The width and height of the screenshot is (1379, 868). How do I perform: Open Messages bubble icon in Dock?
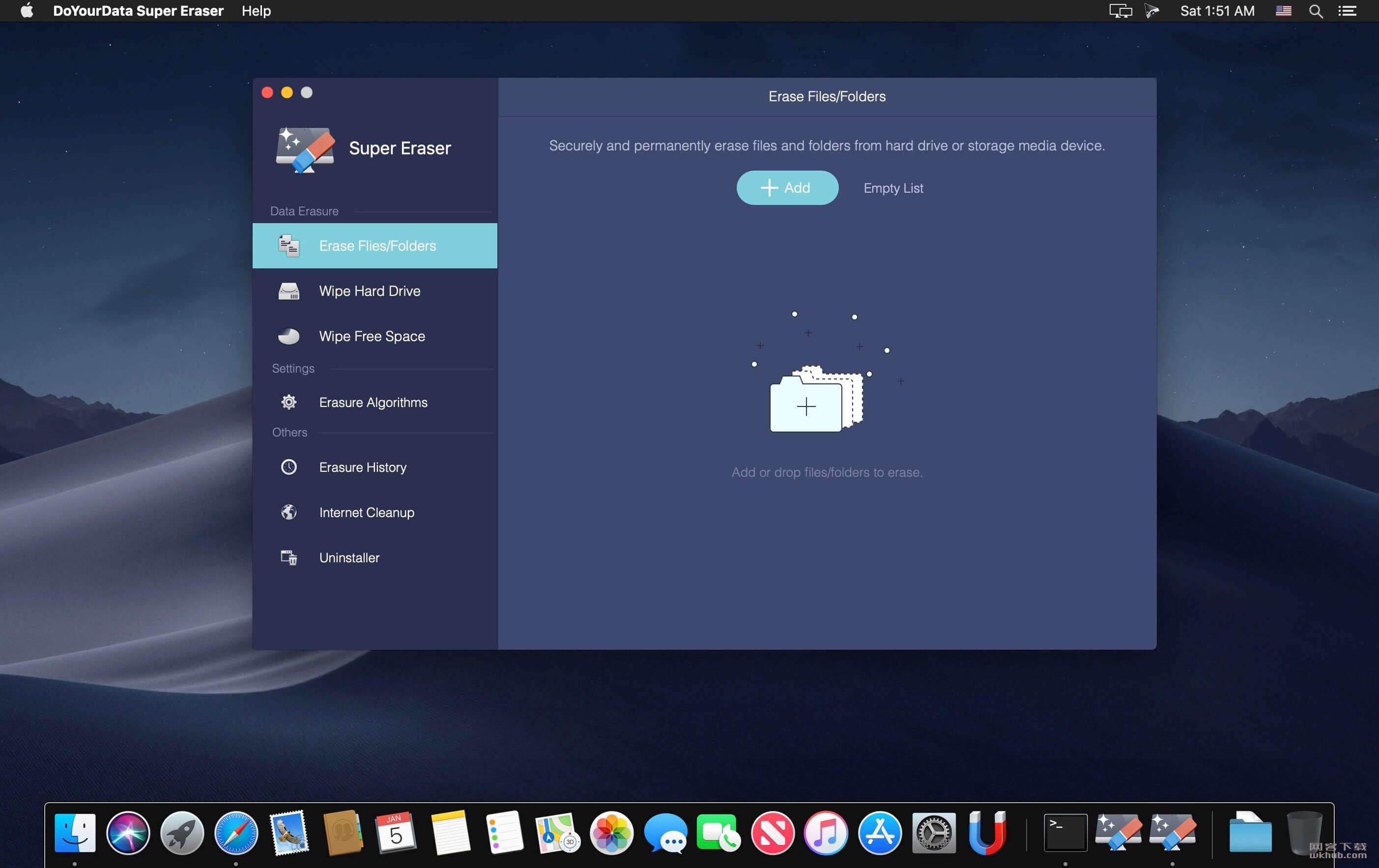pos(665,833)
